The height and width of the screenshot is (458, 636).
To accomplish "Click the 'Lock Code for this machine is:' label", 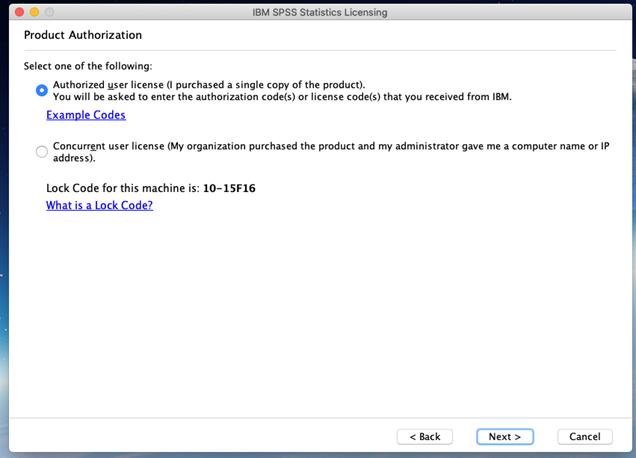I will [123, 188].
